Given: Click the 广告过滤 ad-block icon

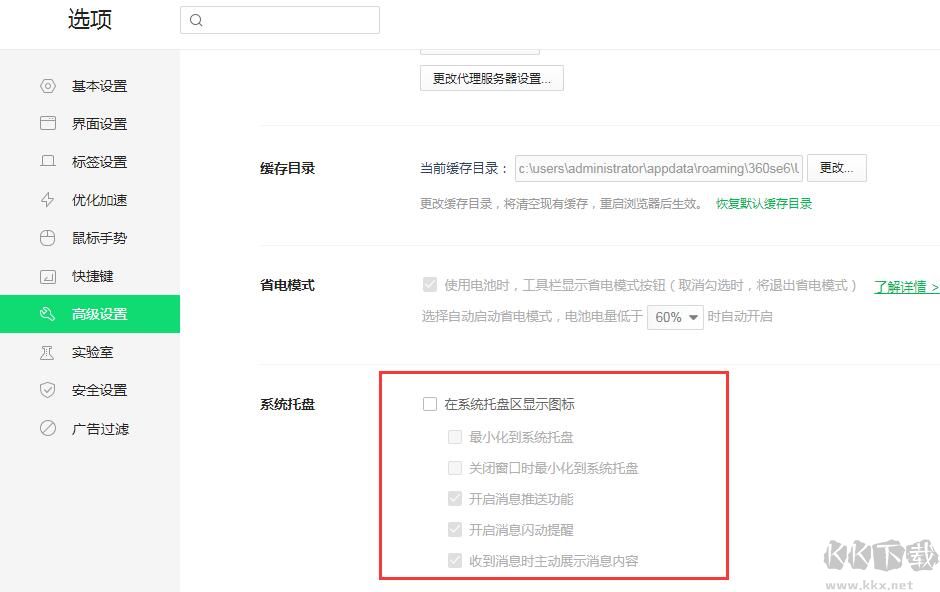Looking at the screenshot, I should point(48,428).
